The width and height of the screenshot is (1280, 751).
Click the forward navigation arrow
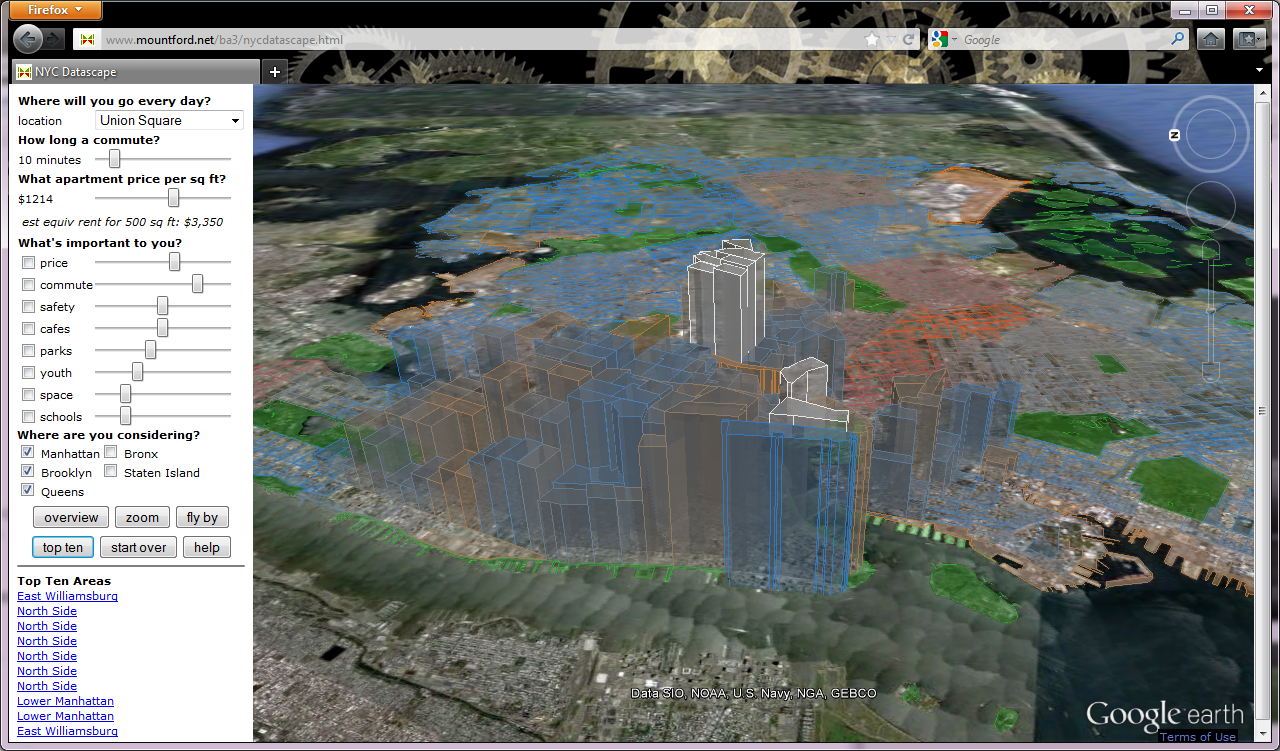pos(54,40)
